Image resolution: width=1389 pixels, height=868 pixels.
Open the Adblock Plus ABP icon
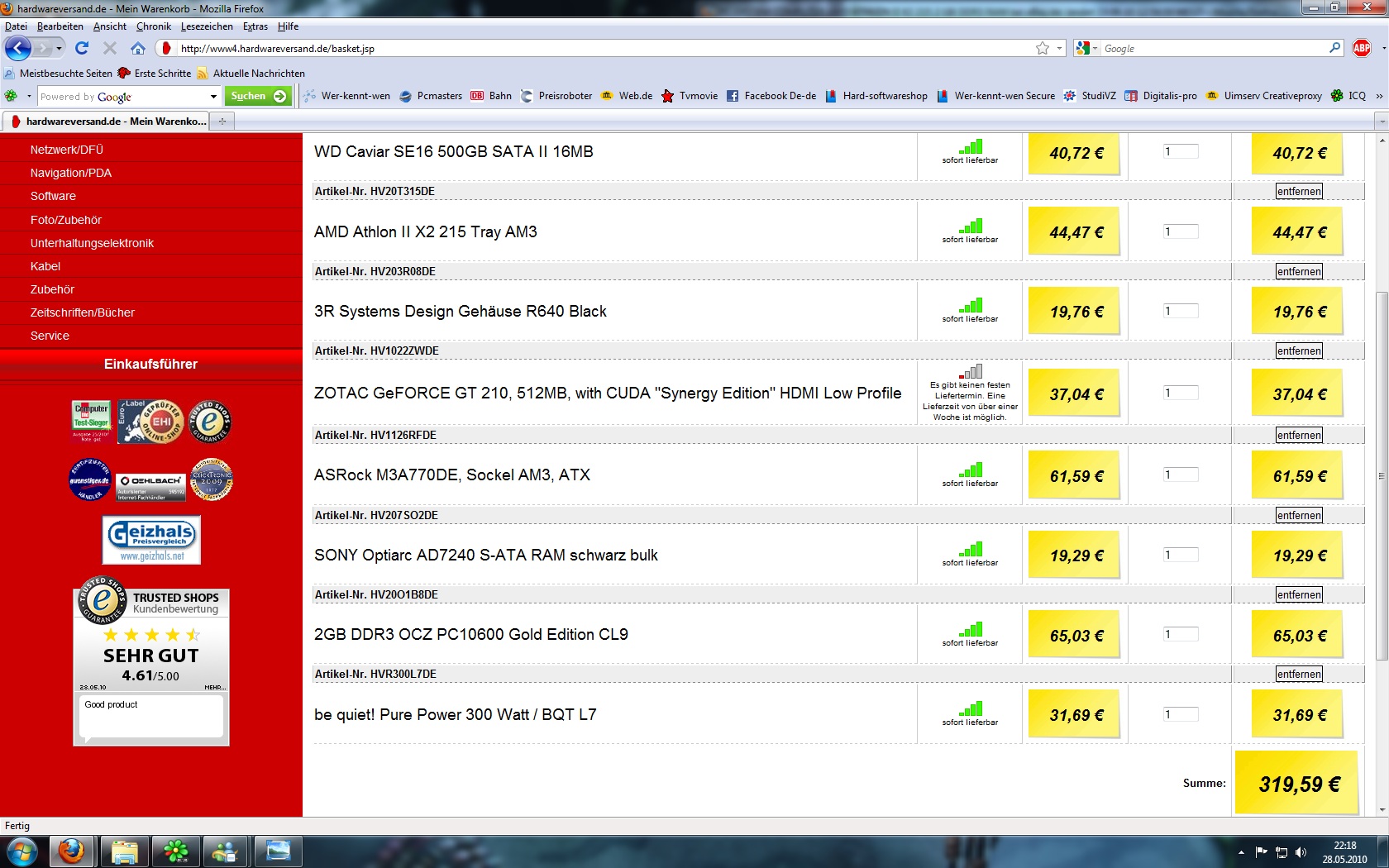tap(1362, 49)
